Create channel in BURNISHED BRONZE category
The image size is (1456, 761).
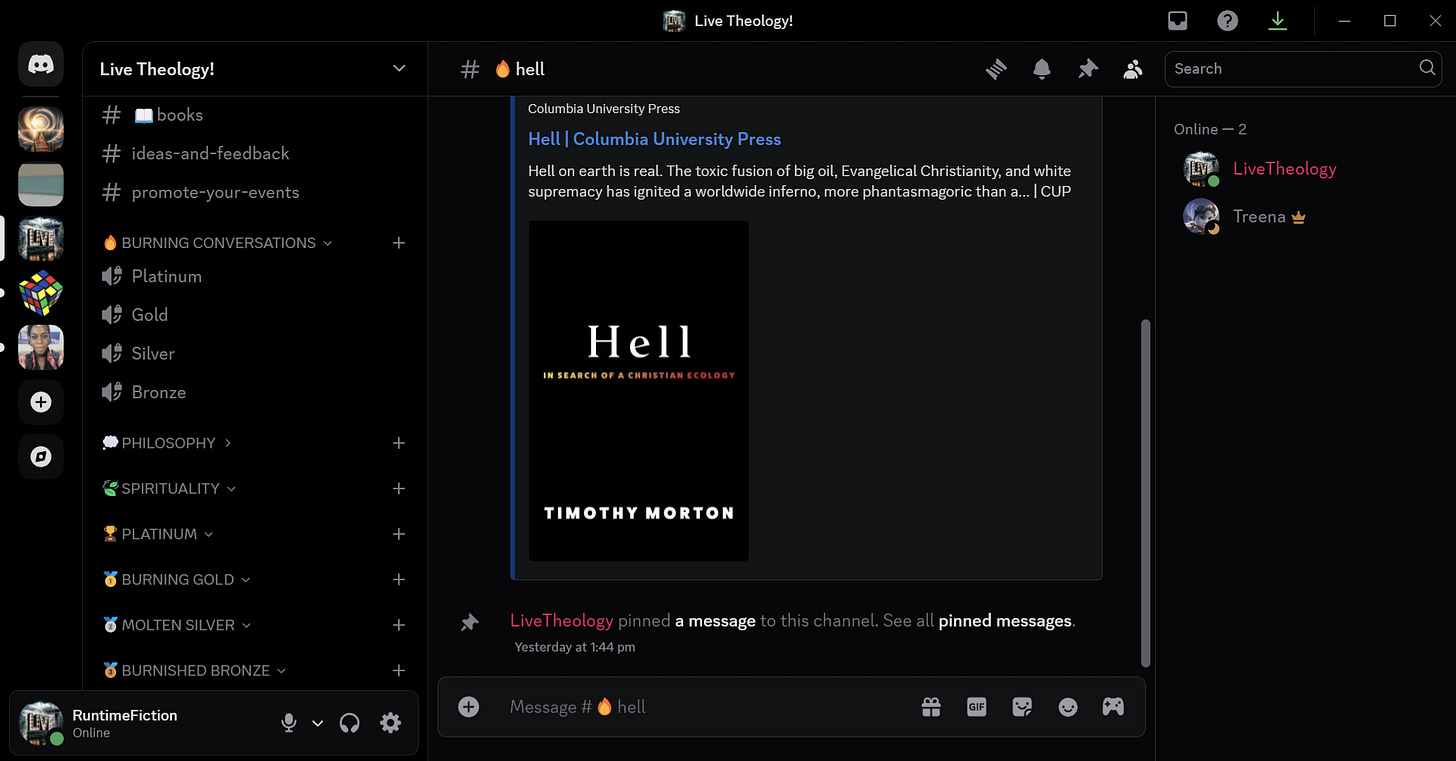click(x=399, y=671)
